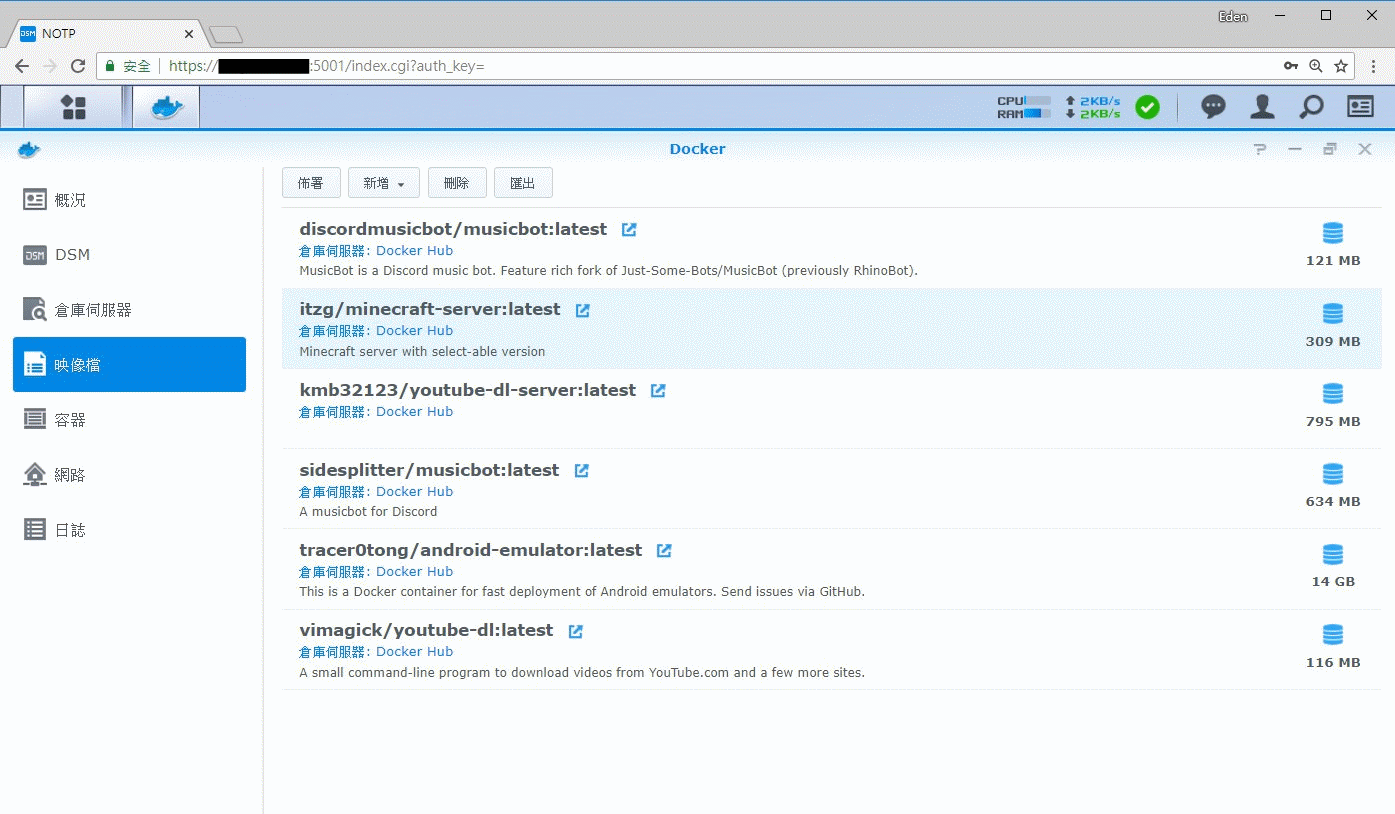Select the 映像檔 image section
The width and height of the screenshot is (1395, 814).
tap(129, 365)
